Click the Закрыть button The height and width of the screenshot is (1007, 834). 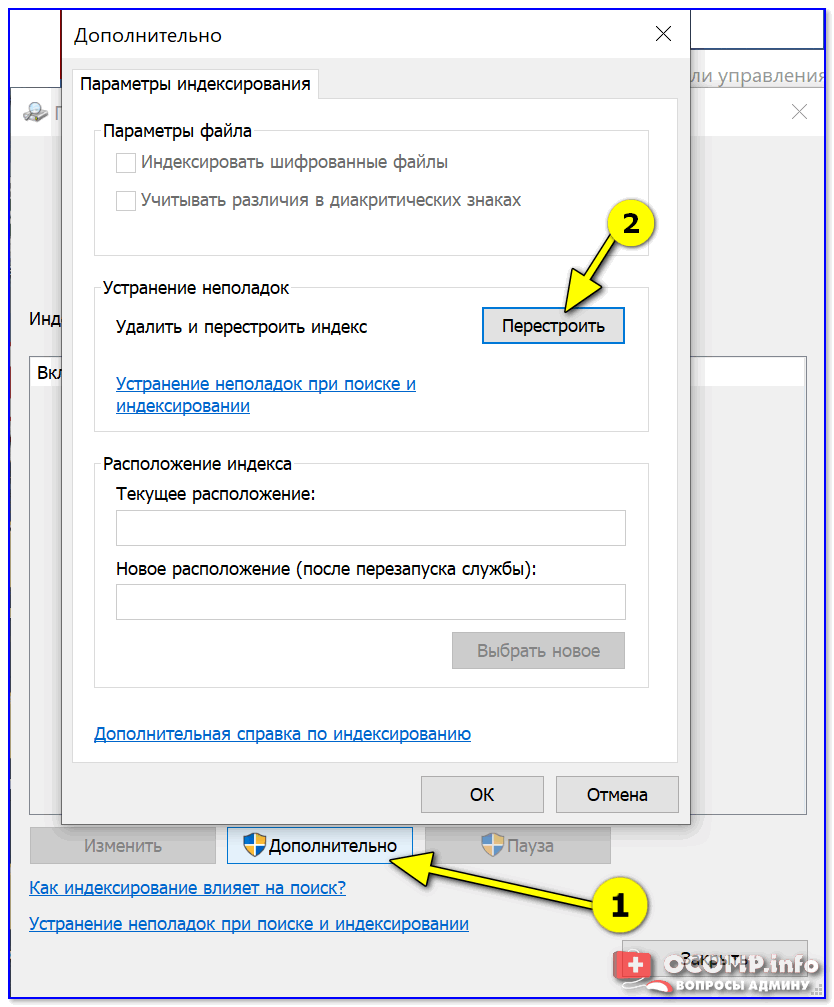[715, 958]
